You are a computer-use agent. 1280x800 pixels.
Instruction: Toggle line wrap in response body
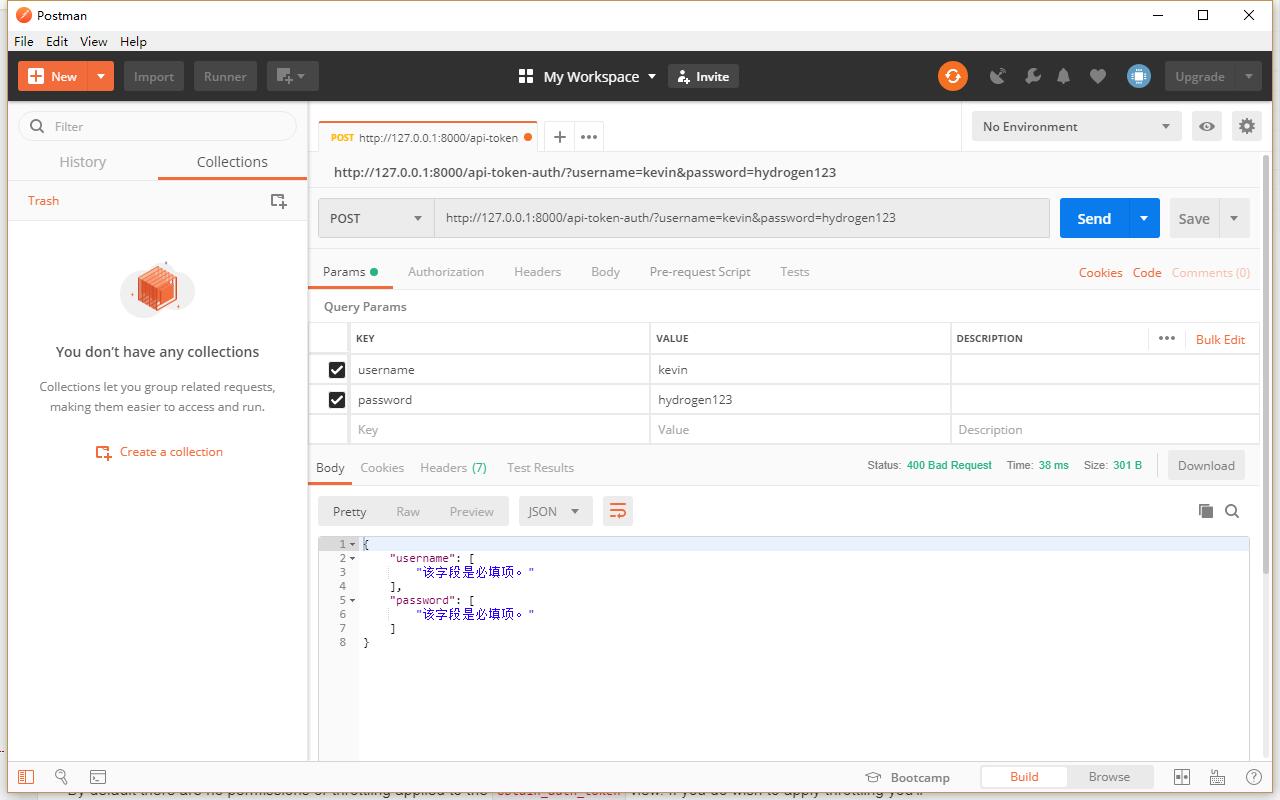tap(618, 511)
